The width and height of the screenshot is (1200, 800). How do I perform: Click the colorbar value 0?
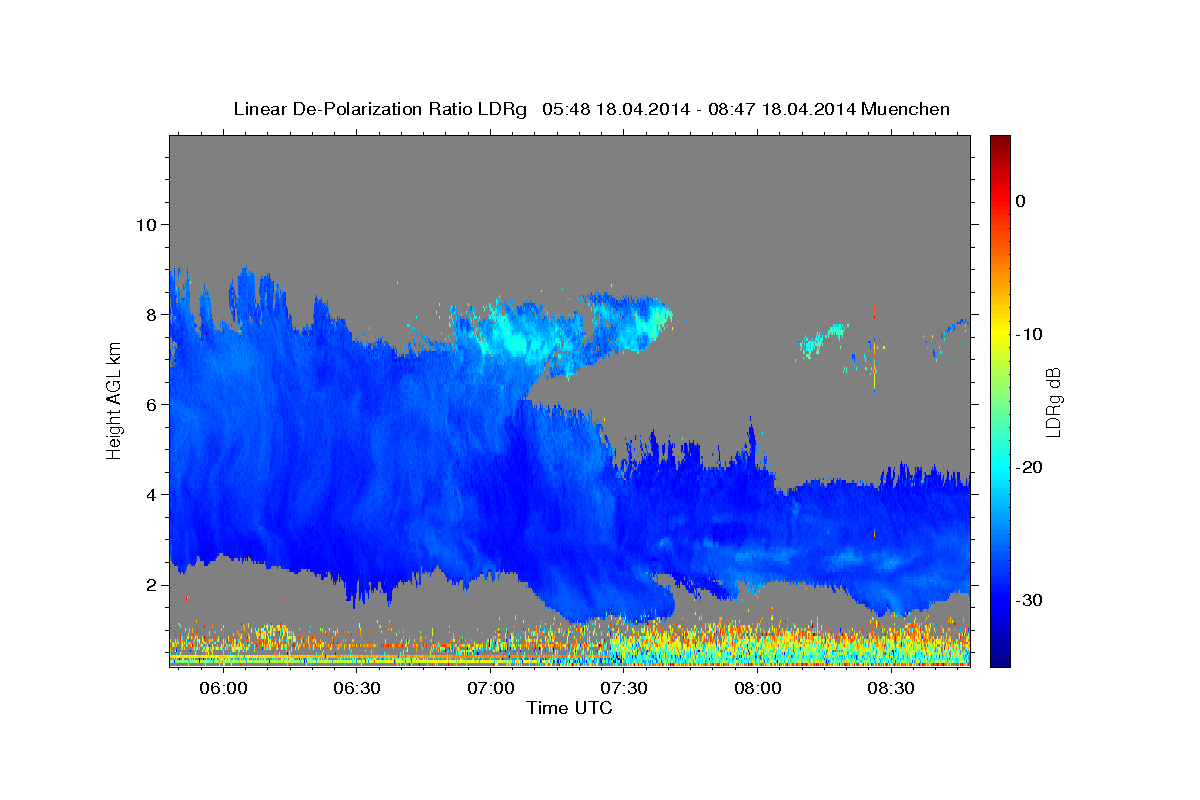click(1020, 201)
